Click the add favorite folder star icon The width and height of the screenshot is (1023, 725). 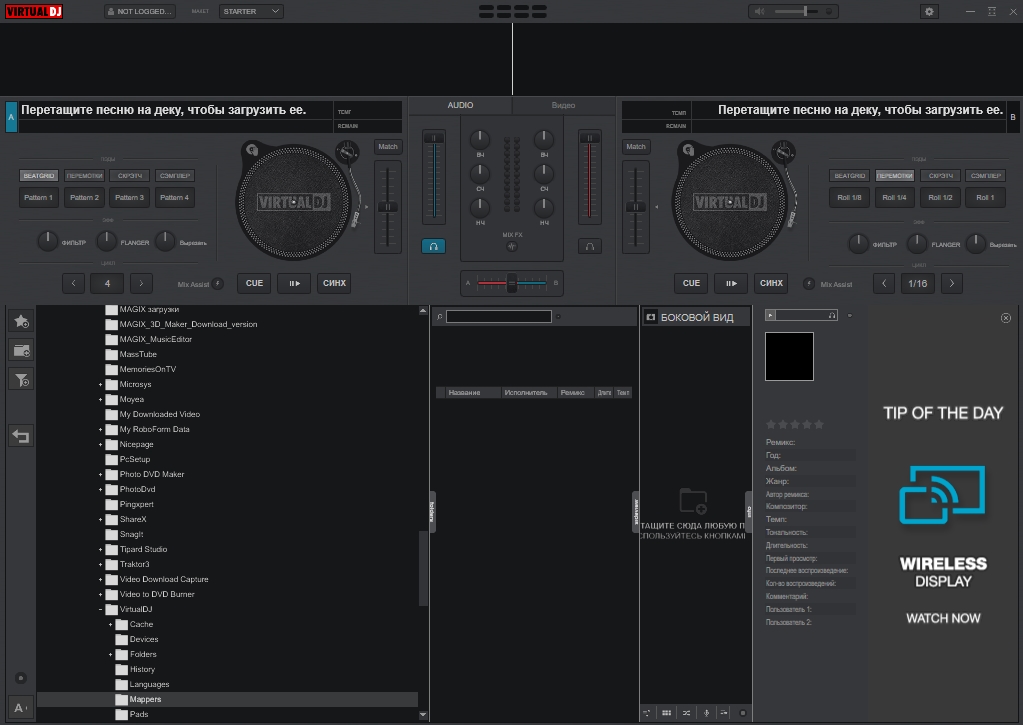[x=21, y=321]
